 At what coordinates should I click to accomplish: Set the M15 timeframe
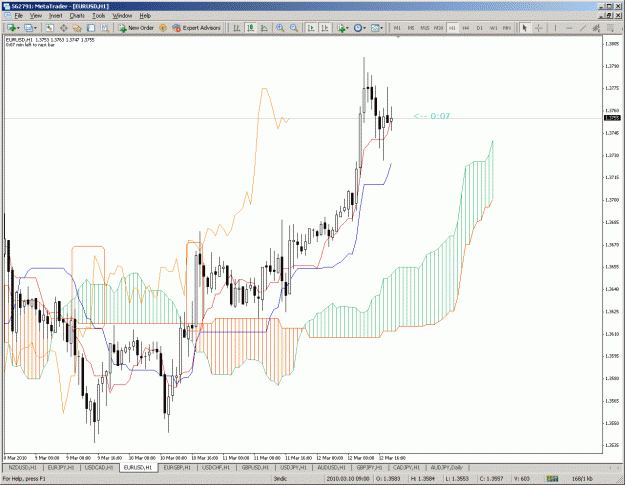point(425,28)
